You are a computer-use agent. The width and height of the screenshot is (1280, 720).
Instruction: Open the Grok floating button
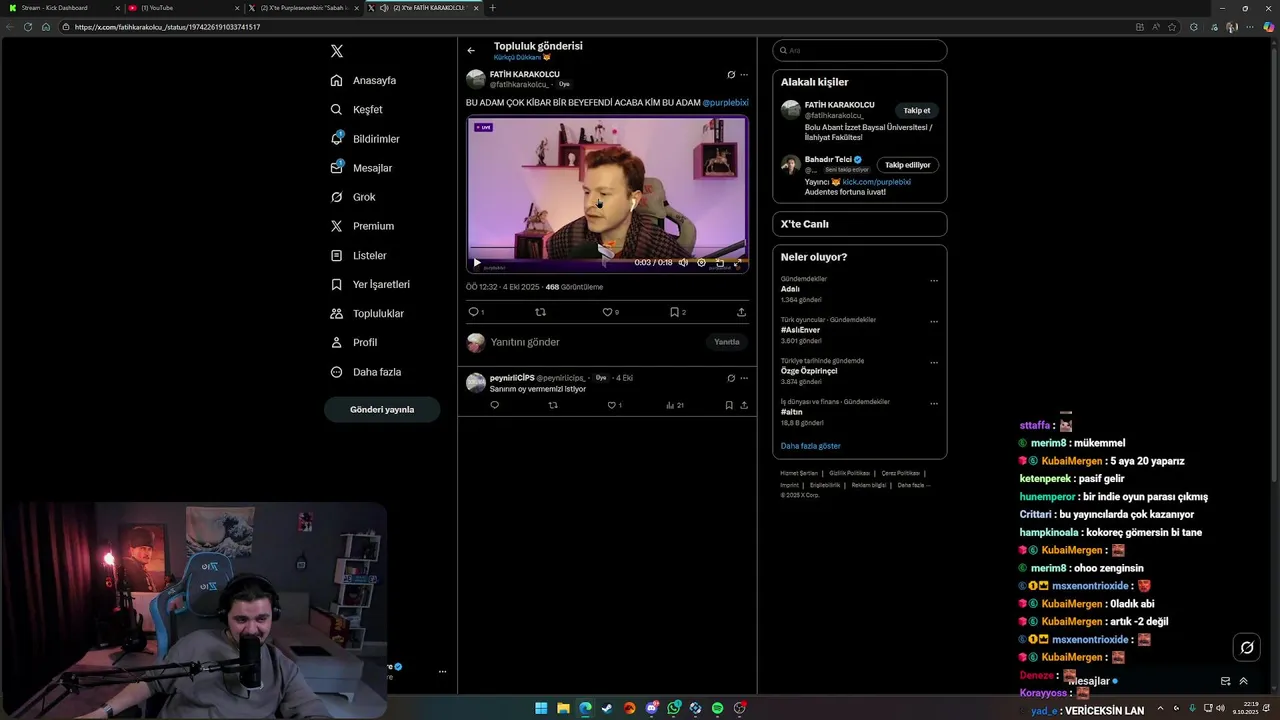pos(1247,648)
